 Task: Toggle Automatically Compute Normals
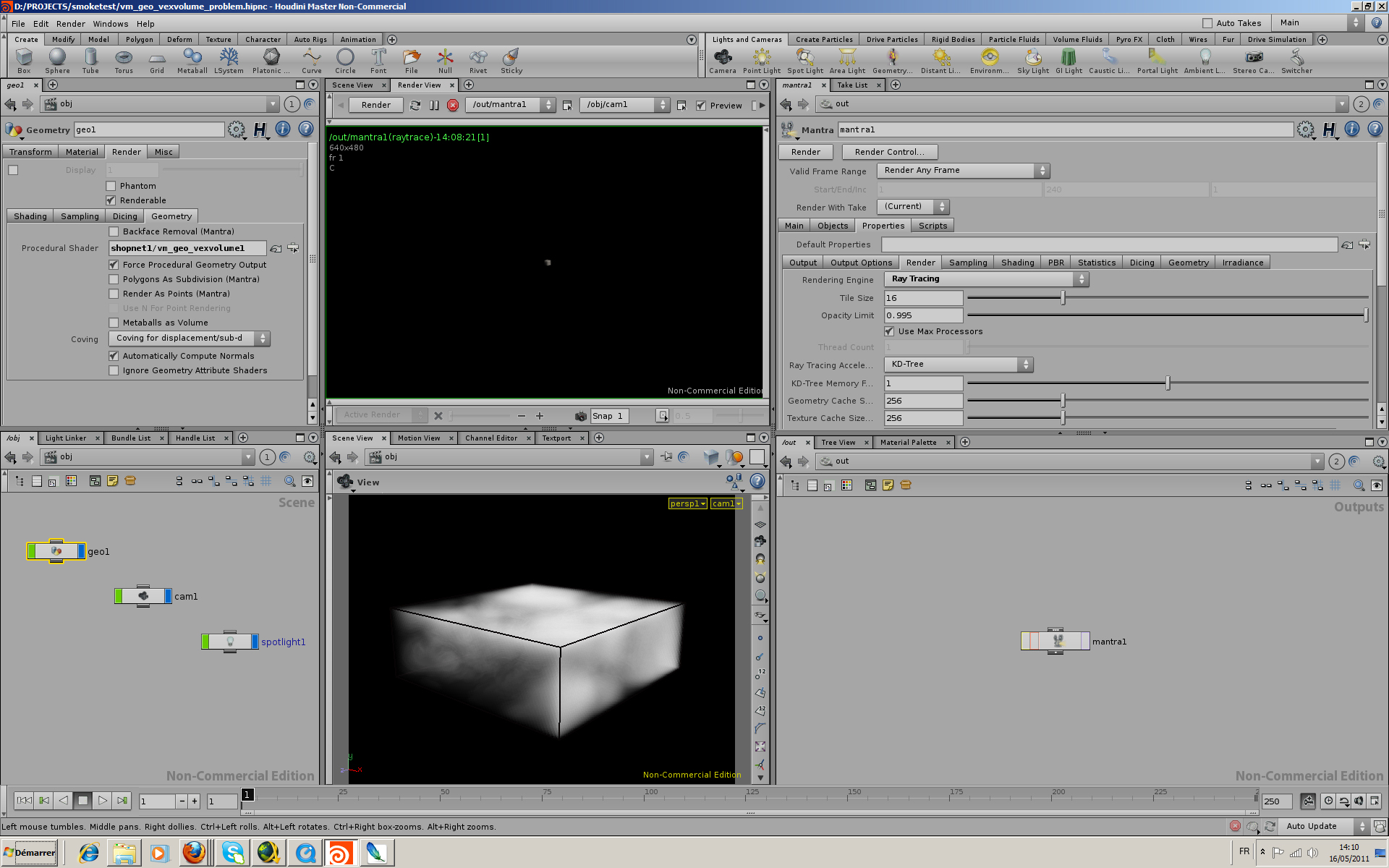pyautogui.click(x=114, y=356)
